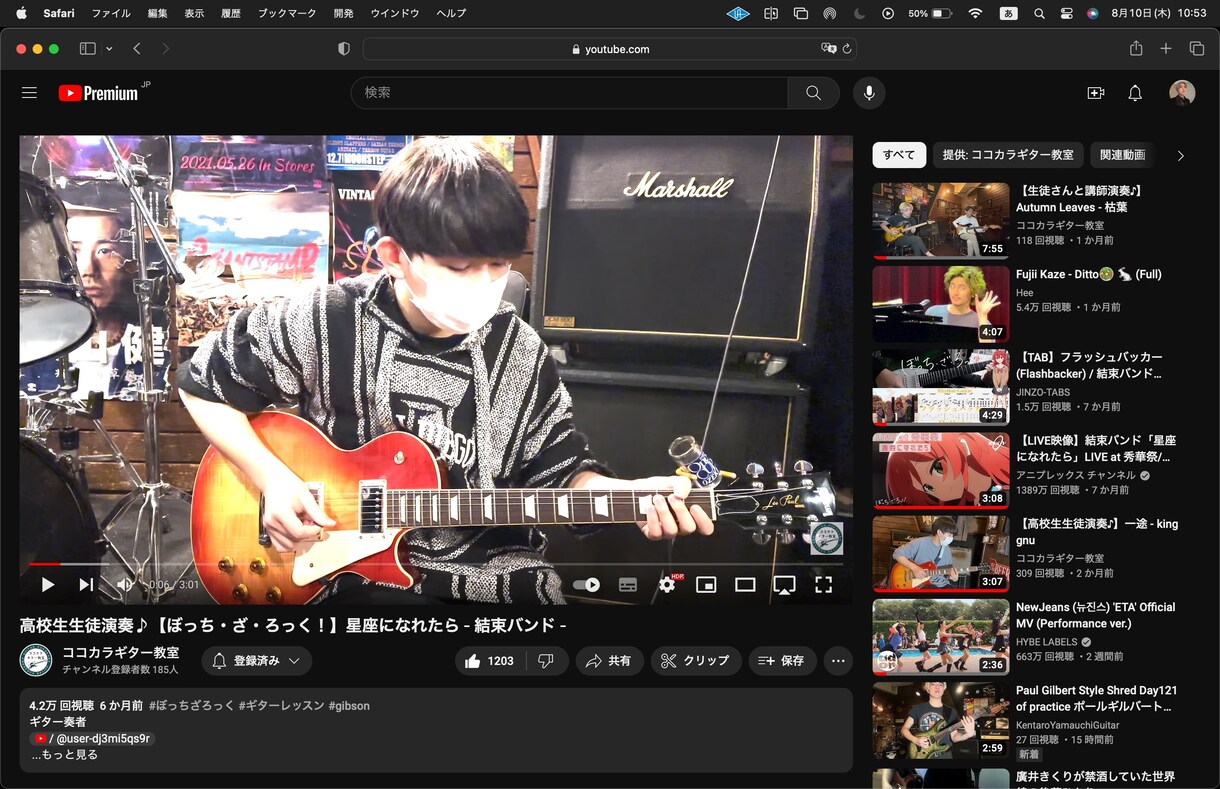Image resolution: width=1220 pixels, height=789 pixels.
Task: Open the Apple menu
Action: [21, 13]
